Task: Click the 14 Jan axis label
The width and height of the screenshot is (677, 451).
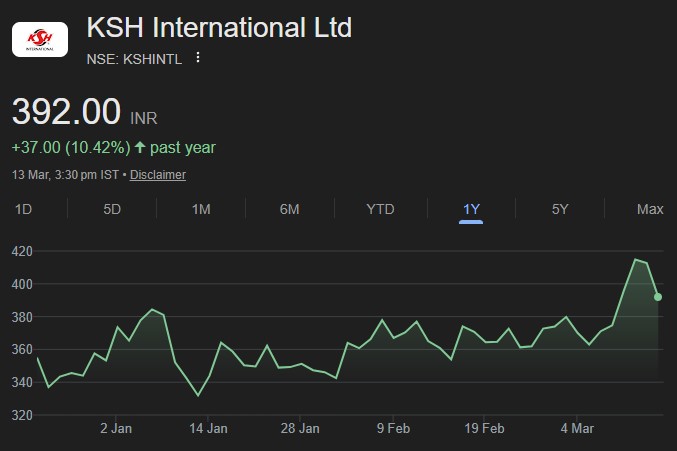Action: pos(208,429)
